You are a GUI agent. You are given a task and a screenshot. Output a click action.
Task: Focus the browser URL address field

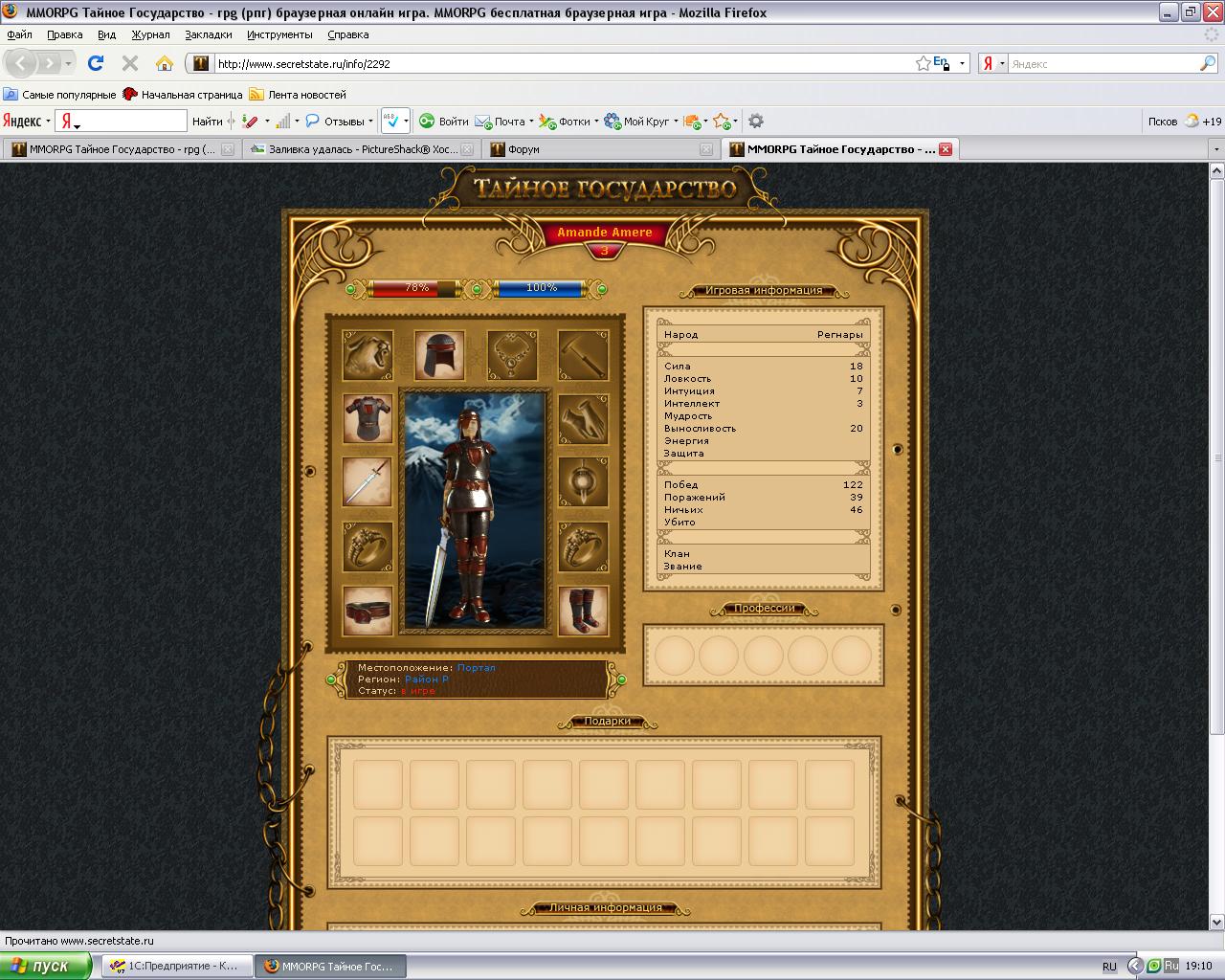click(563, 64)
